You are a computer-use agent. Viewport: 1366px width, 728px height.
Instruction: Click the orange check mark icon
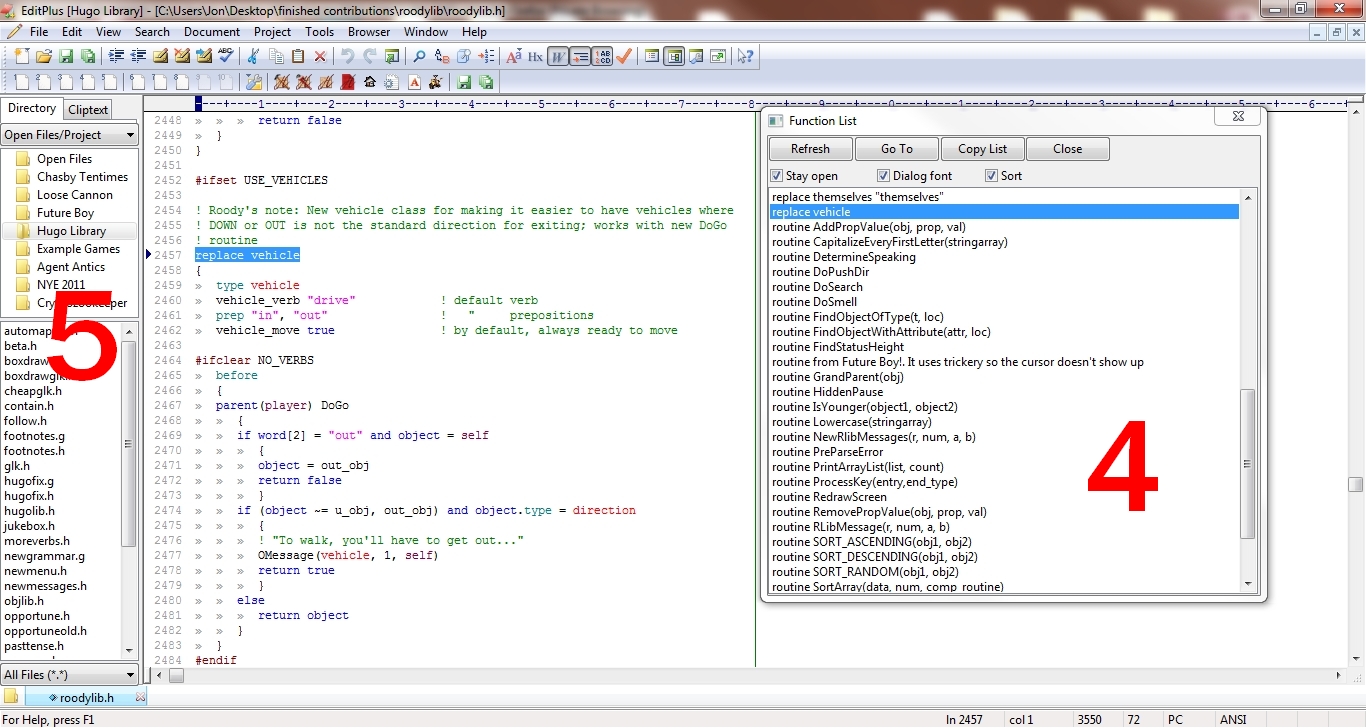tap(624, 56)
